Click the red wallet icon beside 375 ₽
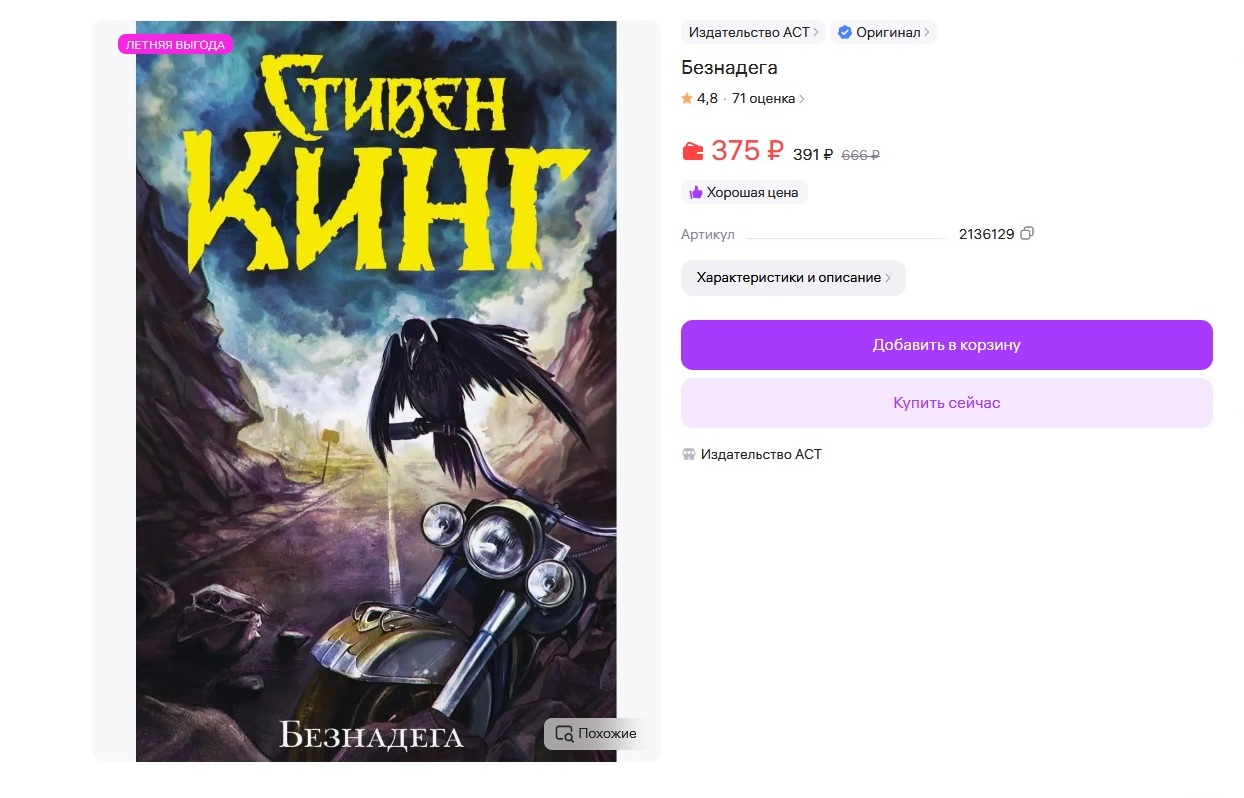This screenshot has width=1244, height=798. coord(693,152)
